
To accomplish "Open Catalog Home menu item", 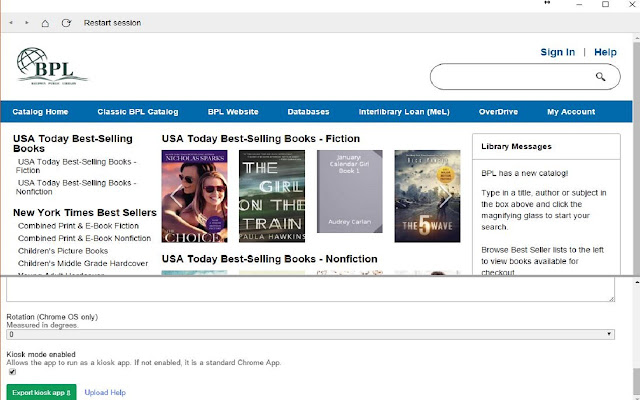I will (x=40, y=112).
